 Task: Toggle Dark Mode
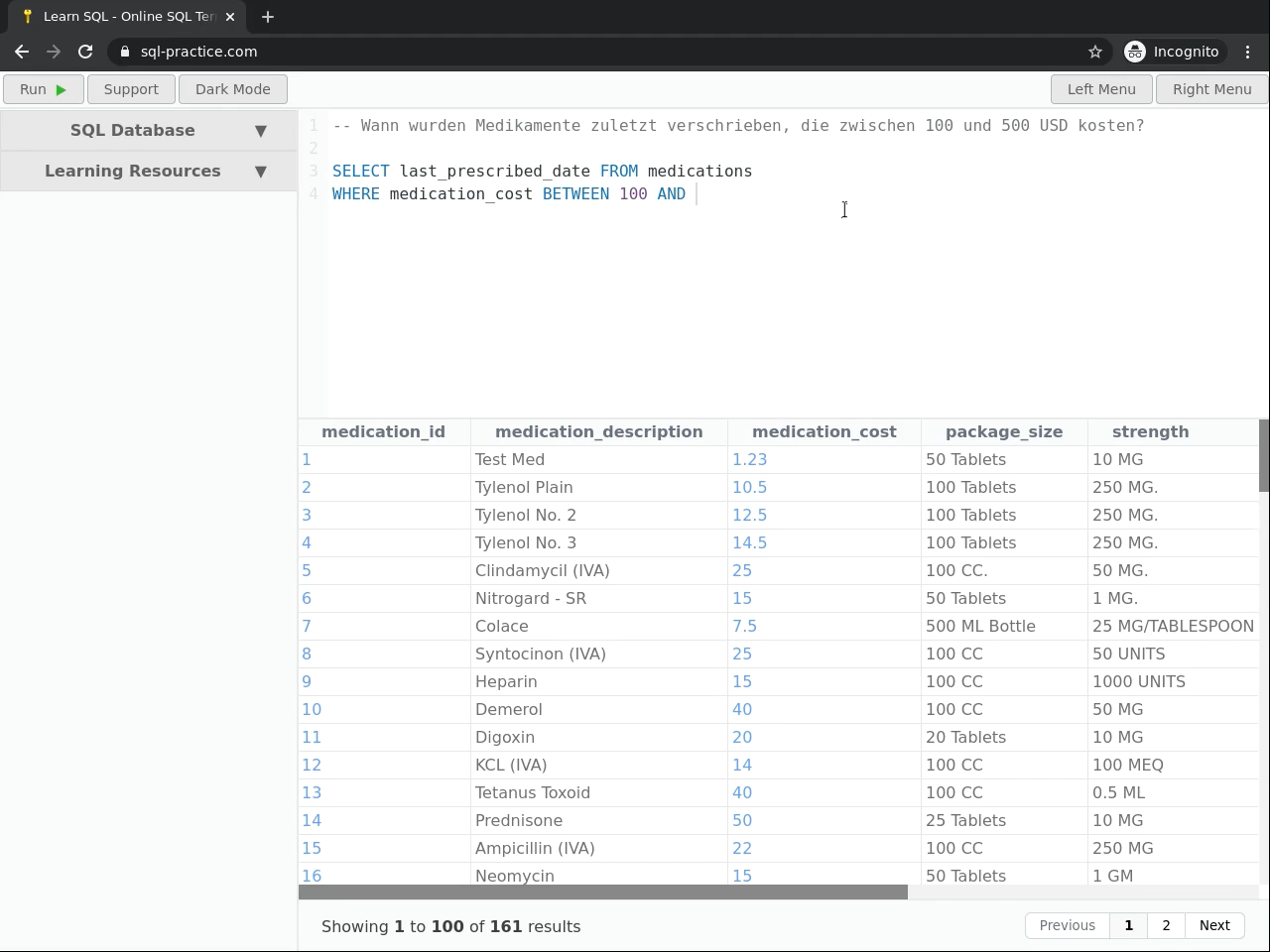232,89
